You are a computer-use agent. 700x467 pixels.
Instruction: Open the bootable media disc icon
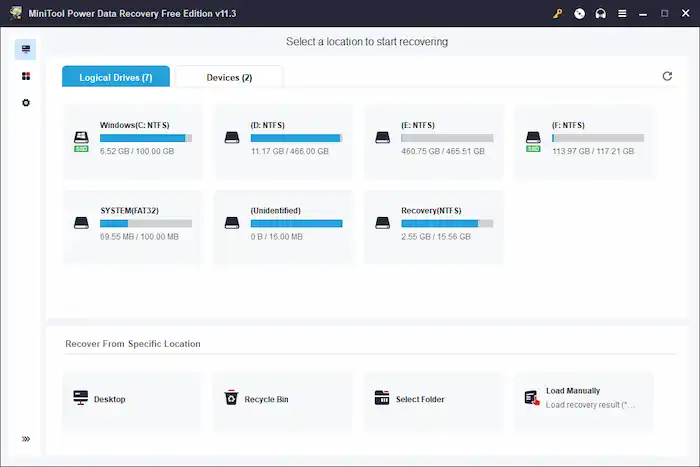[579, 13]
